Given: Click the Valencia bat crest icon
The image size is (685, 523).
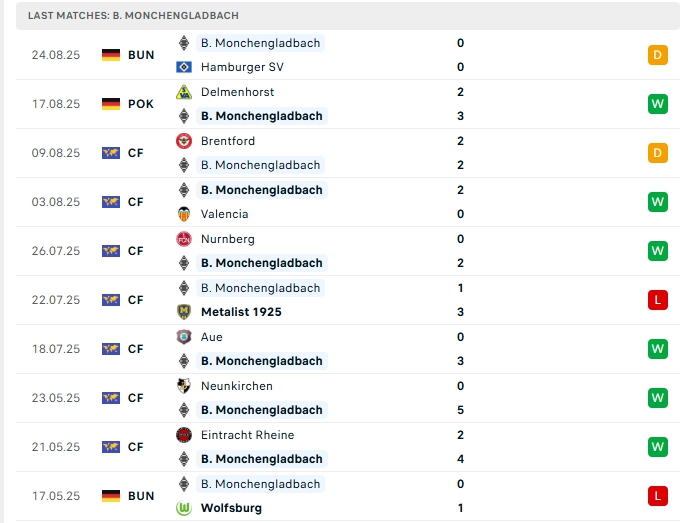Looking at the screenshot, I should point(184,214).
